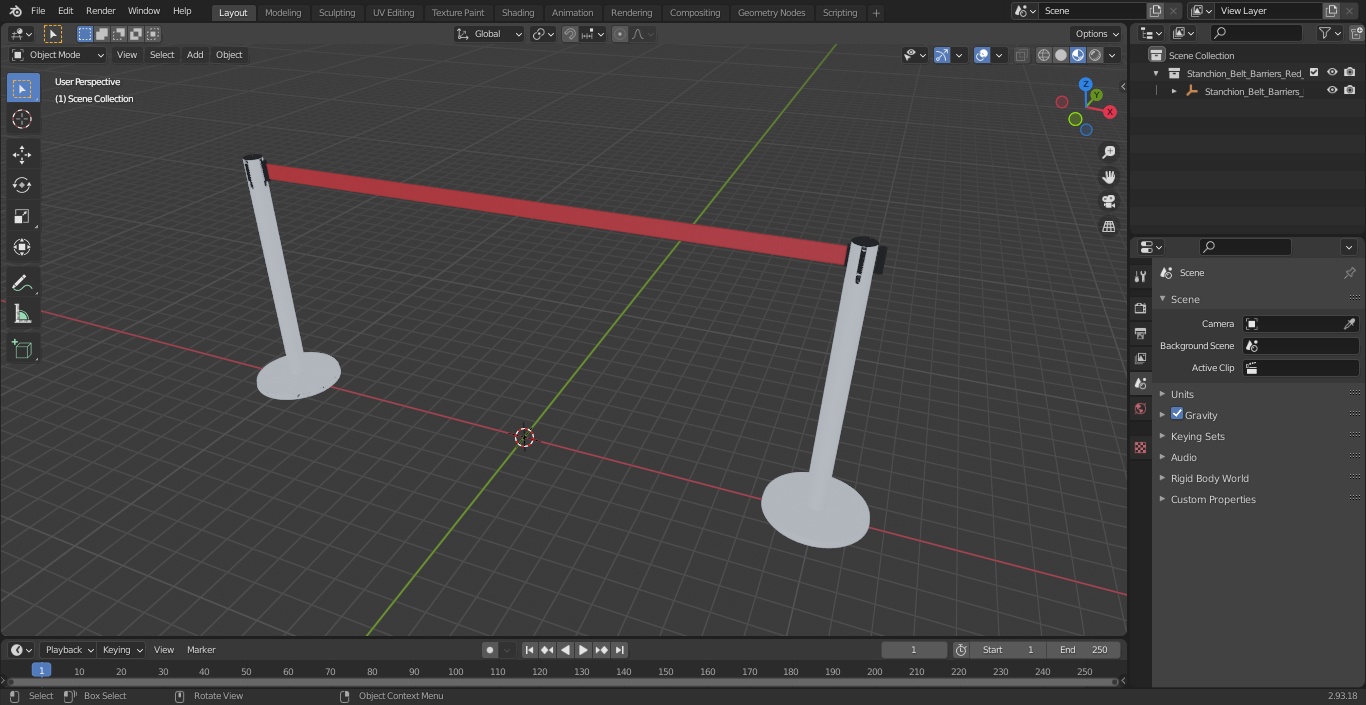This screenshot has height=705, width=1366.
Task: Uncheck the Stanchion_Belt_Barriers_Red collection exclude checkbox
Action: pos(1314,73)
